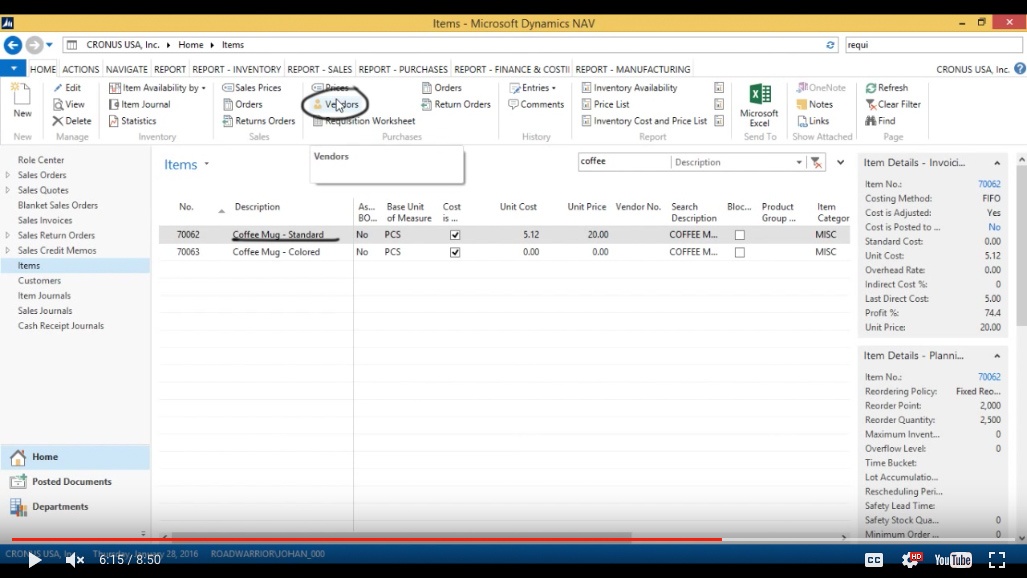Delete the selected item
1027x578 pixels.
[71, 121]
